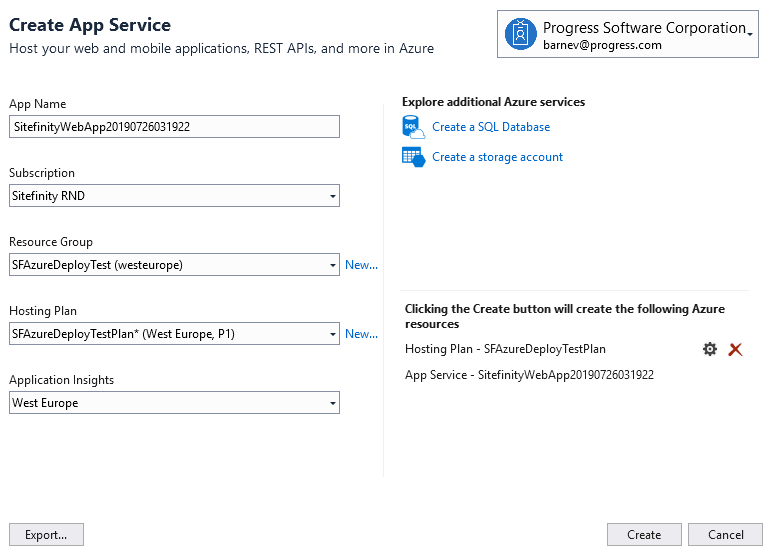Open the Create a SQL Database link

(x=491, y=127)
